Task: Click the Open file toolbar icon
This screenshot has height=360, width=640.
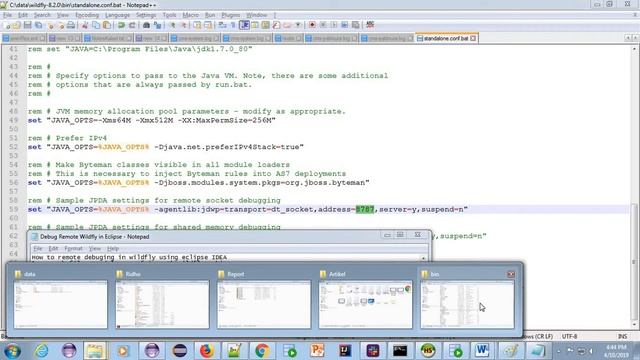Action: (x=16, y=25)
